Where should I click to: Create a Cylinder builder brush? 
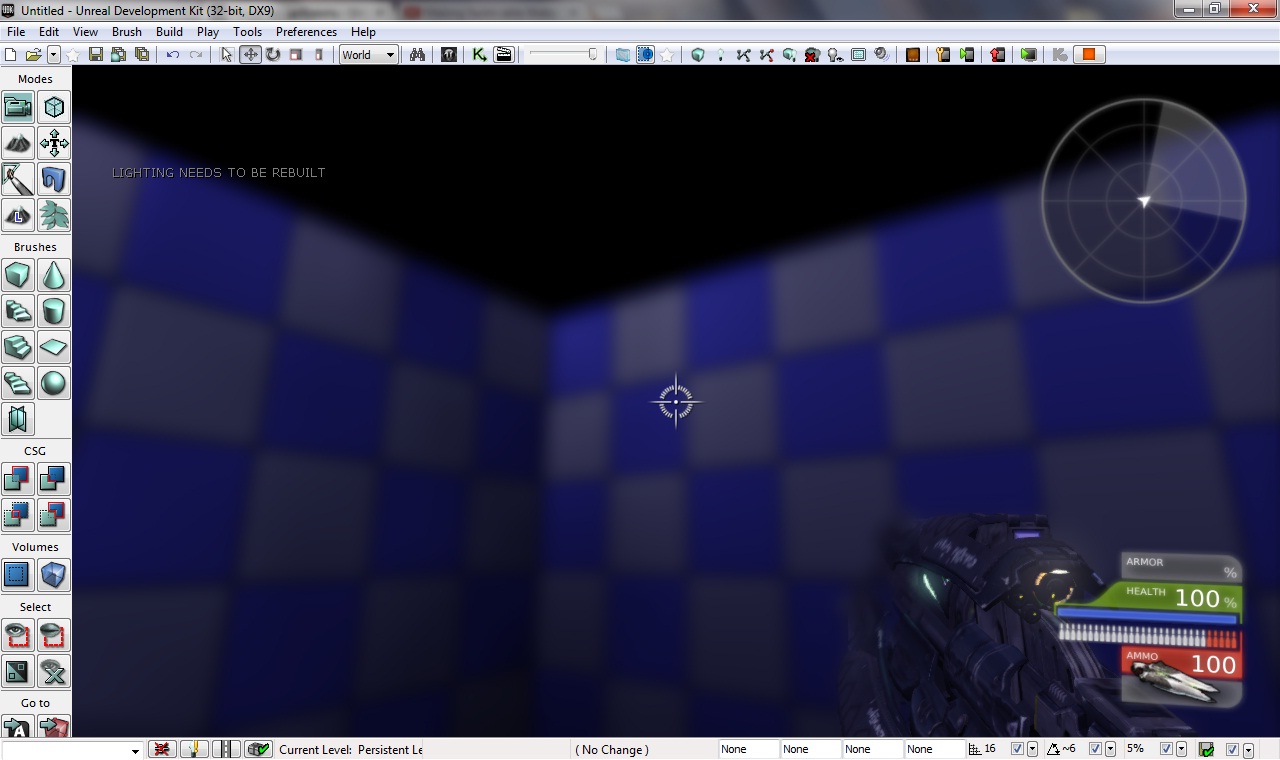pos(54,311)
